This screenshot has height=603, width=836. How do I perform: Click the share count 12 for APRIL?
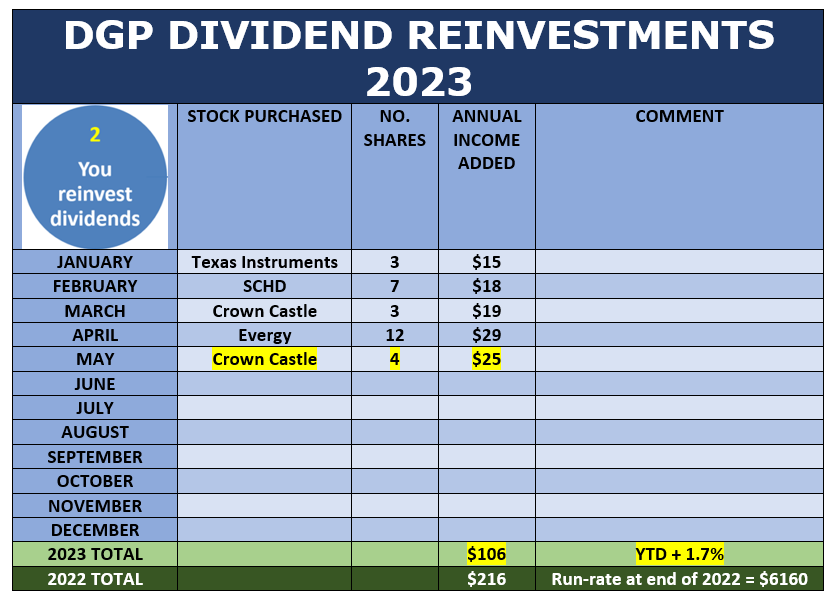coord(395,335)
